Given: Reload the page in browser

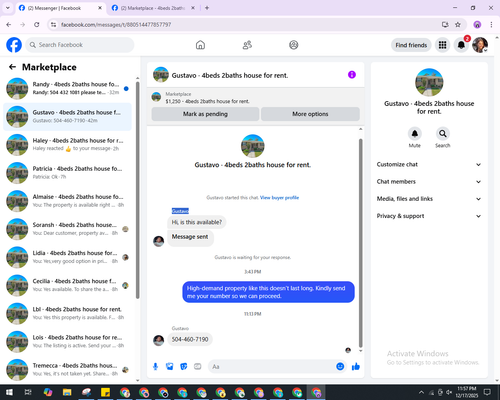Looking at the screenshot, I should (37, 25).
